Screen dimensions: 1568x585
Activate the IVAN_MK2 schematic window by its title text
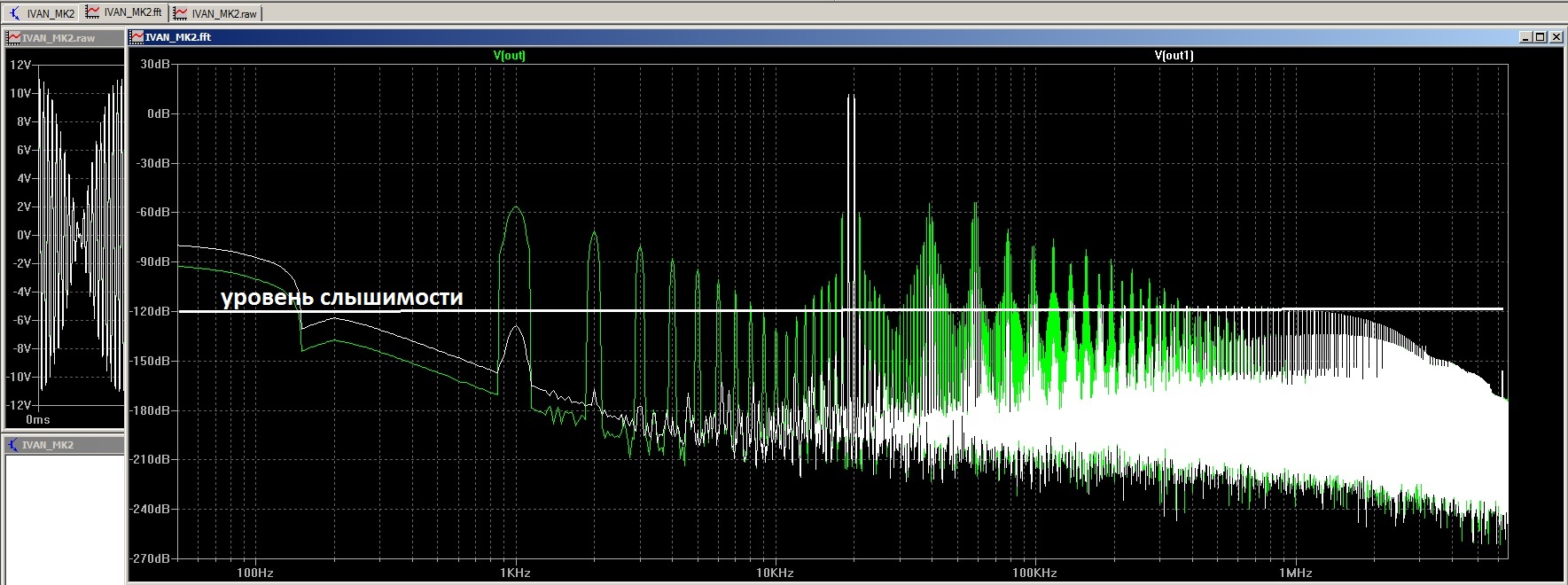pyautogui.click(x=48, y=445)
